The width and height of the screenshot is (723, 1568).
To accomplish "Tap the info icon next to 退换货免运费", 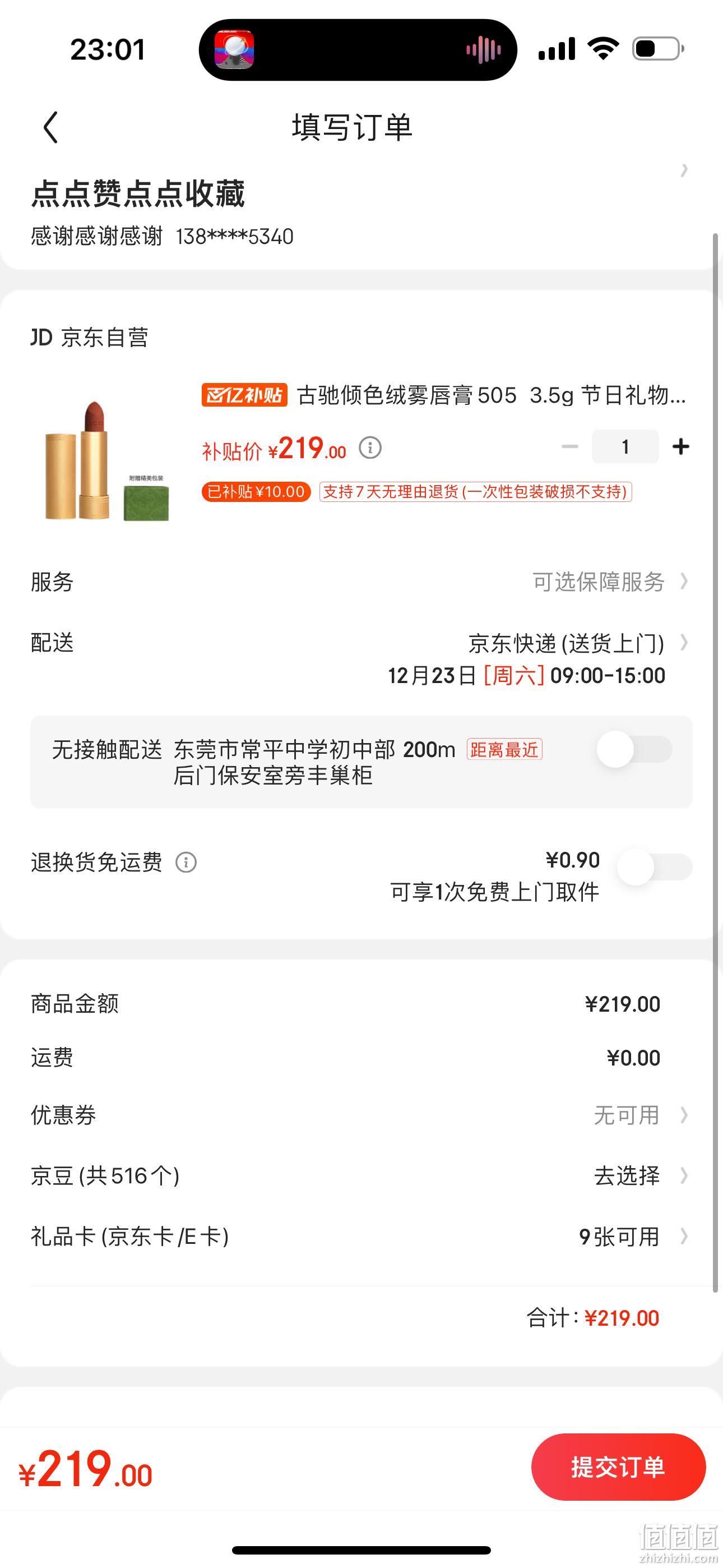I will [x=186, y=863].
